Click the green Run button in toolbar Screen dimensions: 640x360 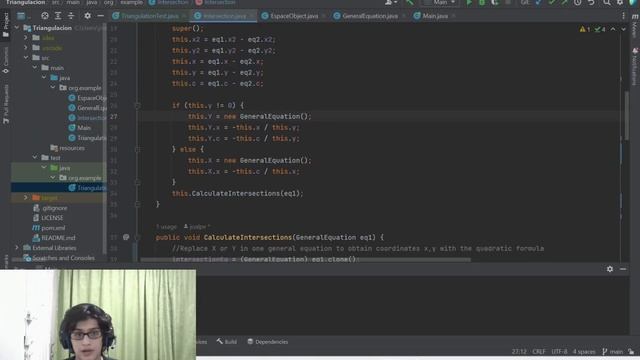[x=469, y=3]
